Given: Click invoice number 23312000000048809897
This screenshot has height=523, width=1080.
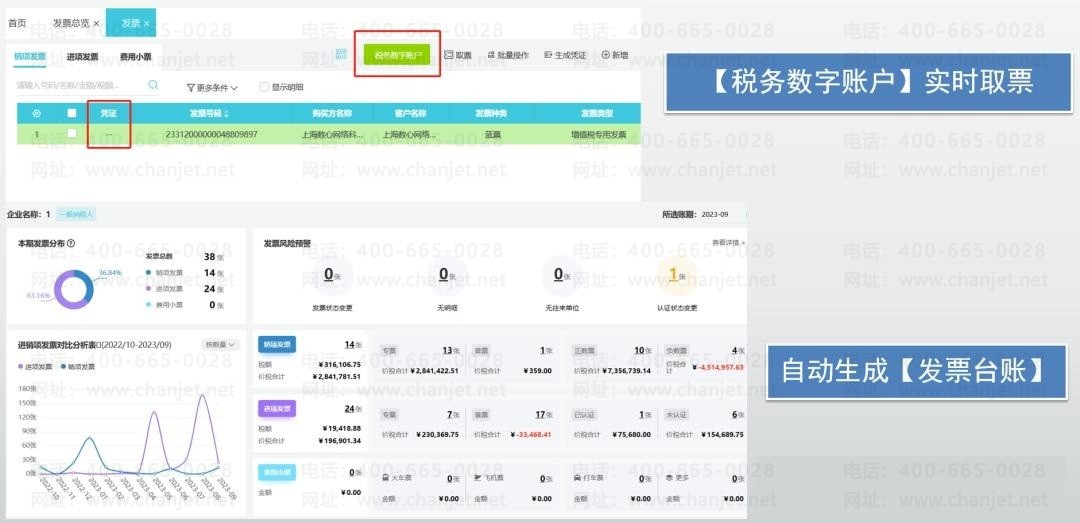Looking at the screenshot, I should click(211, 134).
